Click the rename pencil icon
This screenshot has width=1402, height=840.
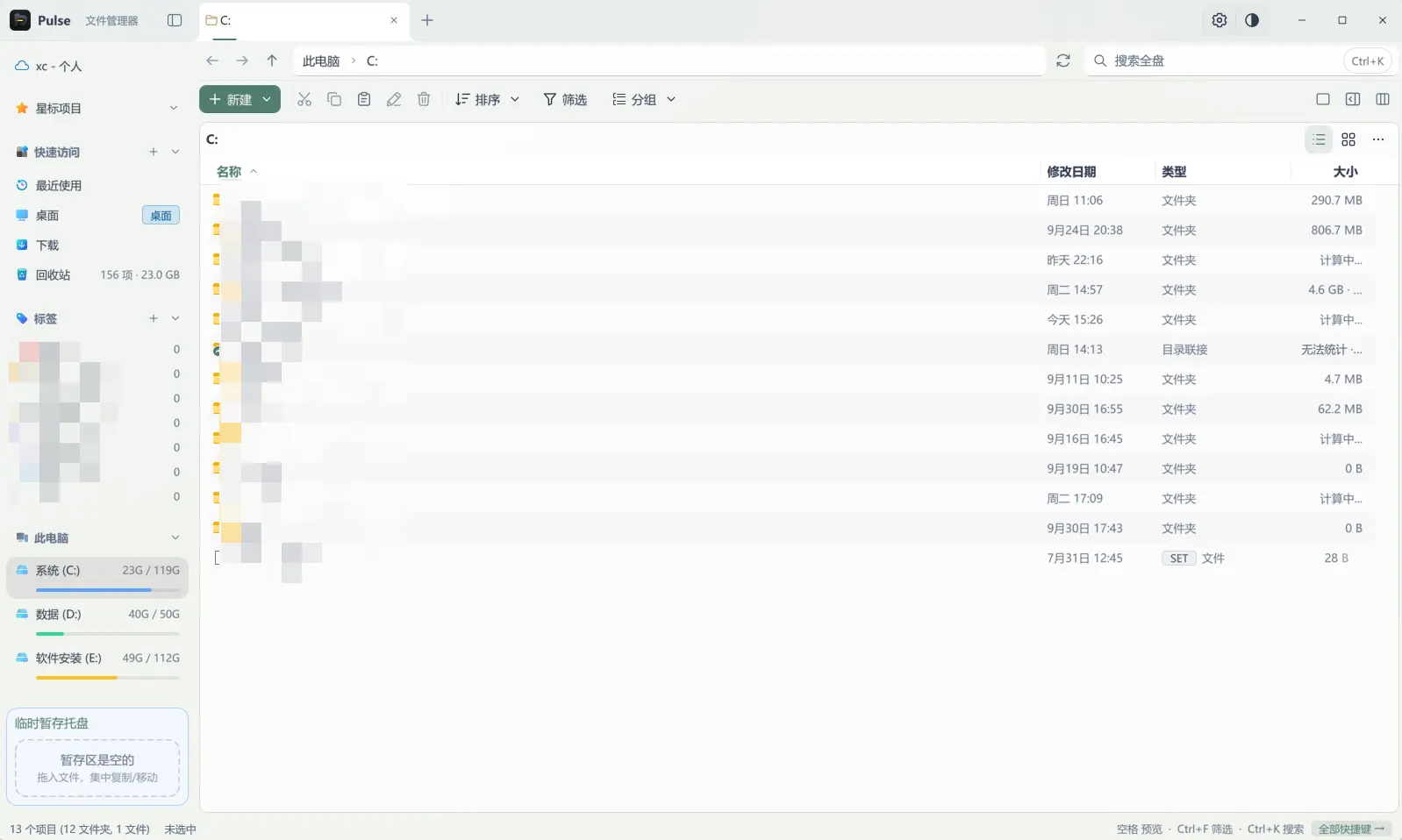coord(394,99)
